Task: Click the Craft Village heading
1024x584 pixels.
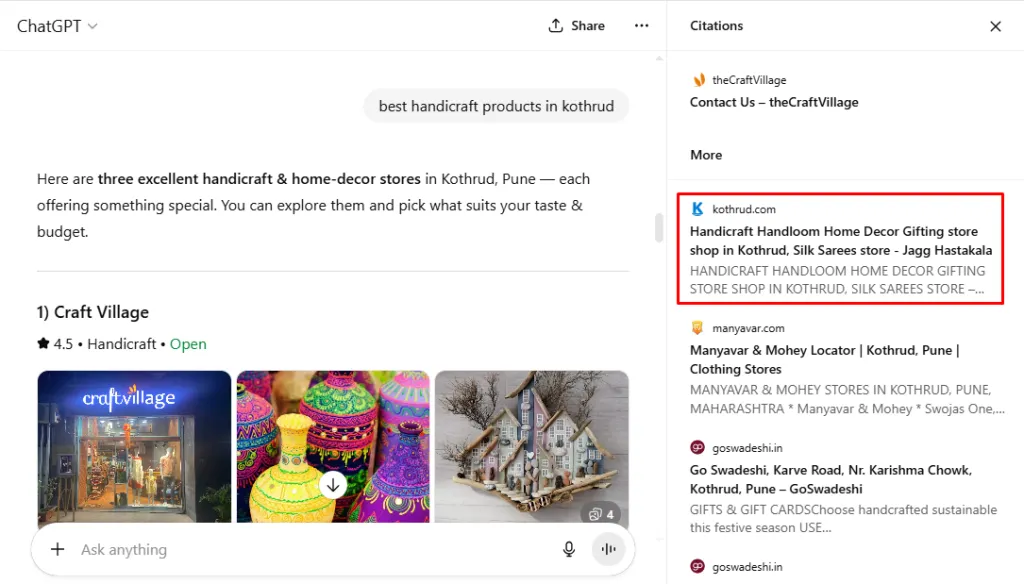Action: [93, 312]
